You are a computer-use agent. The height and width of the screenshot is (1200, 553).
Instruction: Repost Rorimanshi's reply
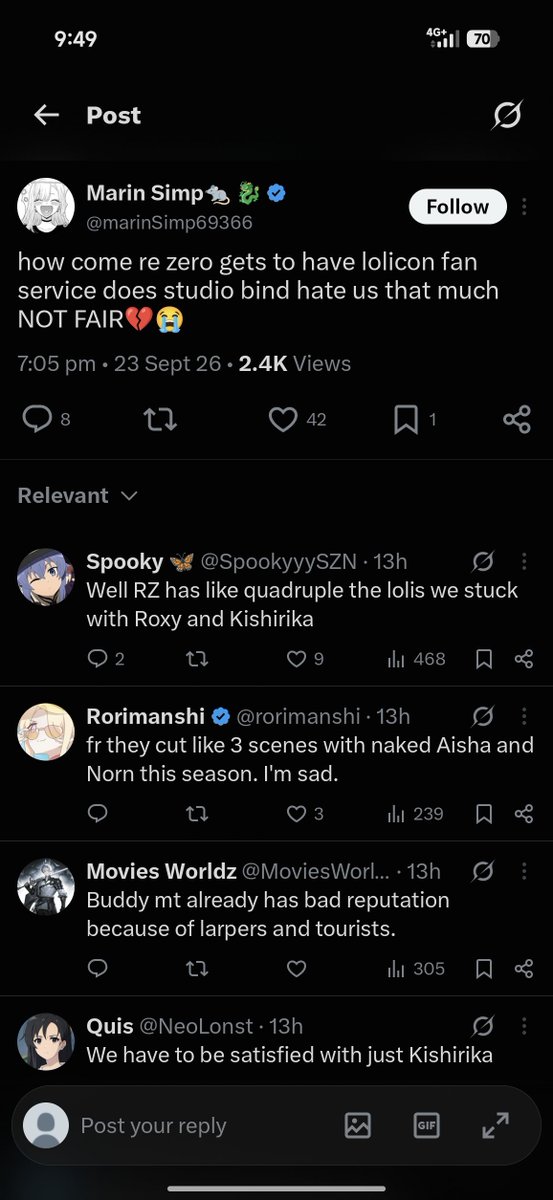point(197,814)
